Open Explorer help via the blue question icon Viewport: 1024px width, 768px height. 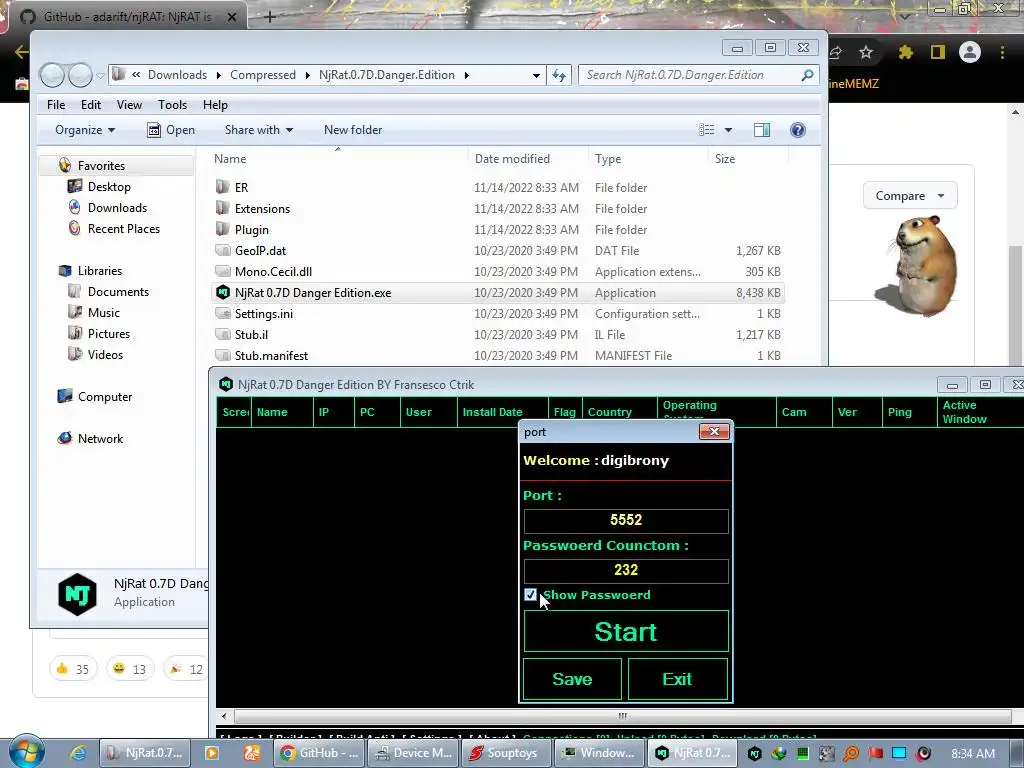pos(797,130)
